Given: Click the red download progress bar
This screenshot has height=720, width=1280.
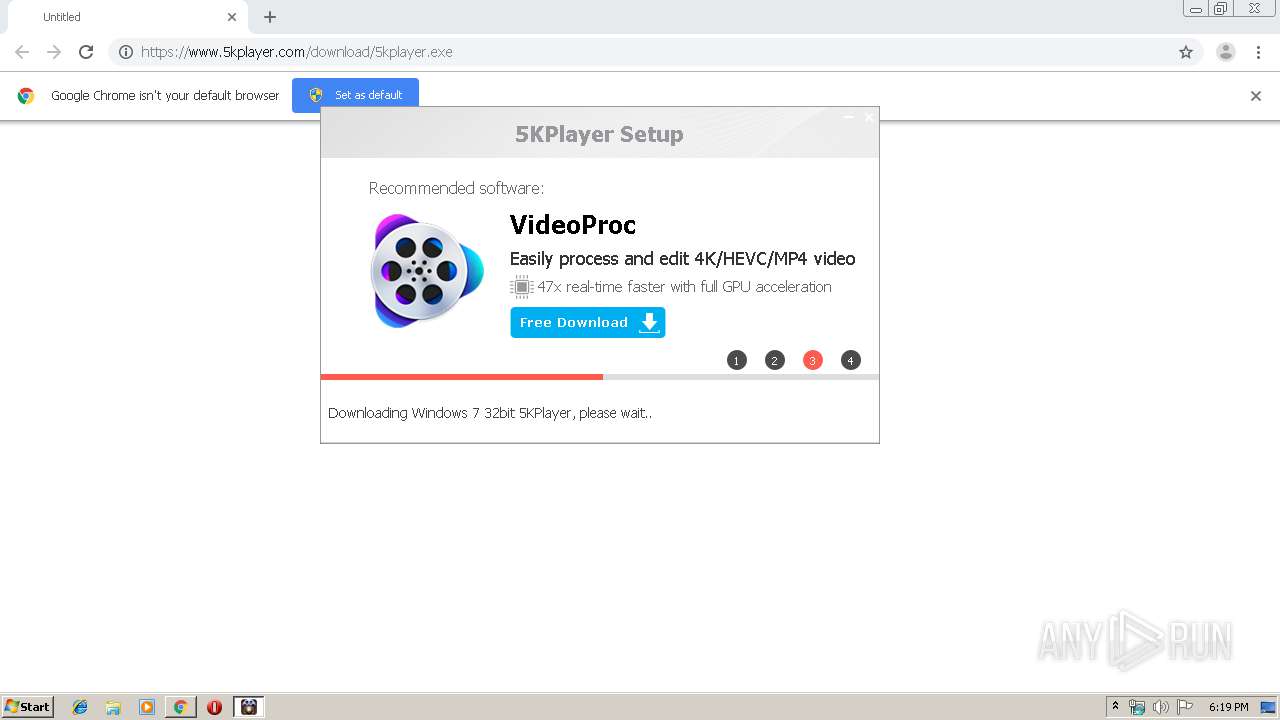Looking at the screenshot, I should (x=462, y=377).
